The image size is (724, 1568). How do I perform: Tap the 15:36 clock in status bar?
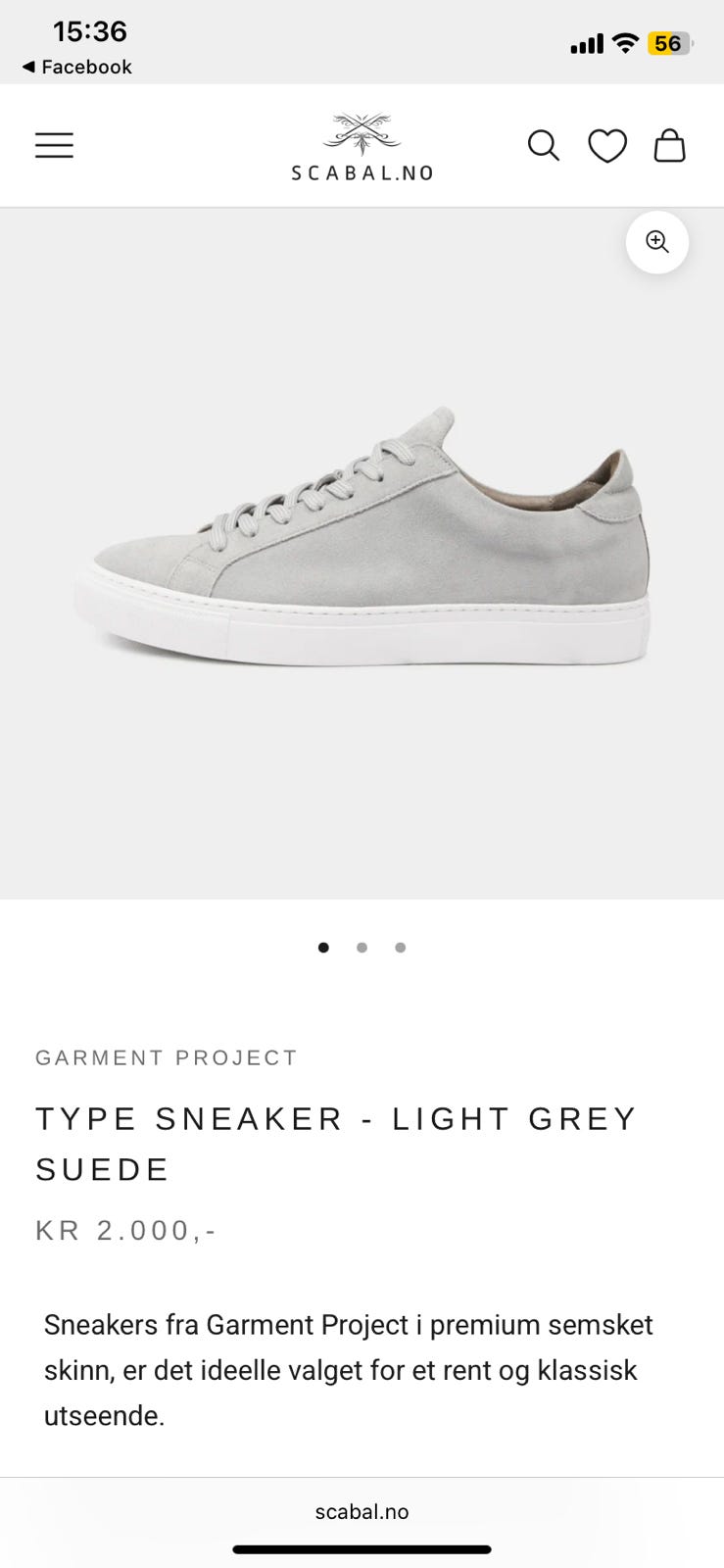click(90, 31)
